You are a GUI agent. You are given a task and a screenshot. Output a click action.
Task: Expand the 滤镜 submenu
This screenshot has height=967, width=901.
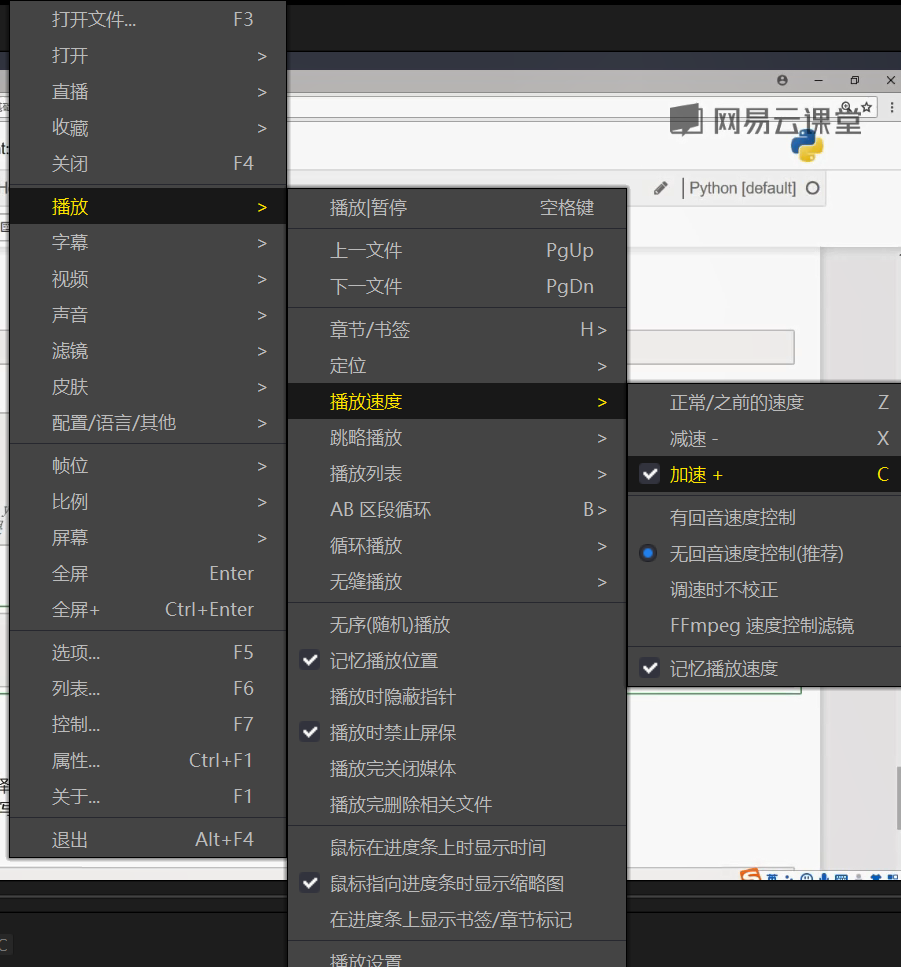point(148,350)
